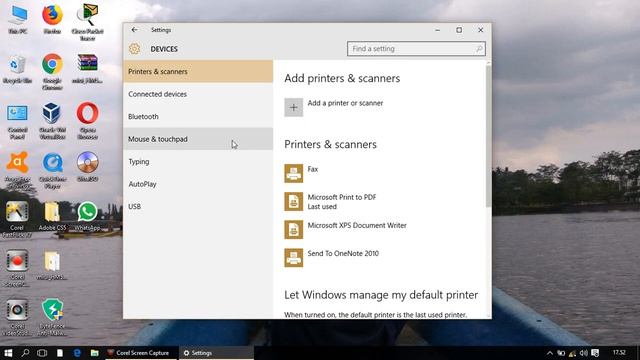The width and height of the screenshot is (640, 360).
Task: Switch to Corel Screen Capture taskbar button
Action: pos(142,353)
